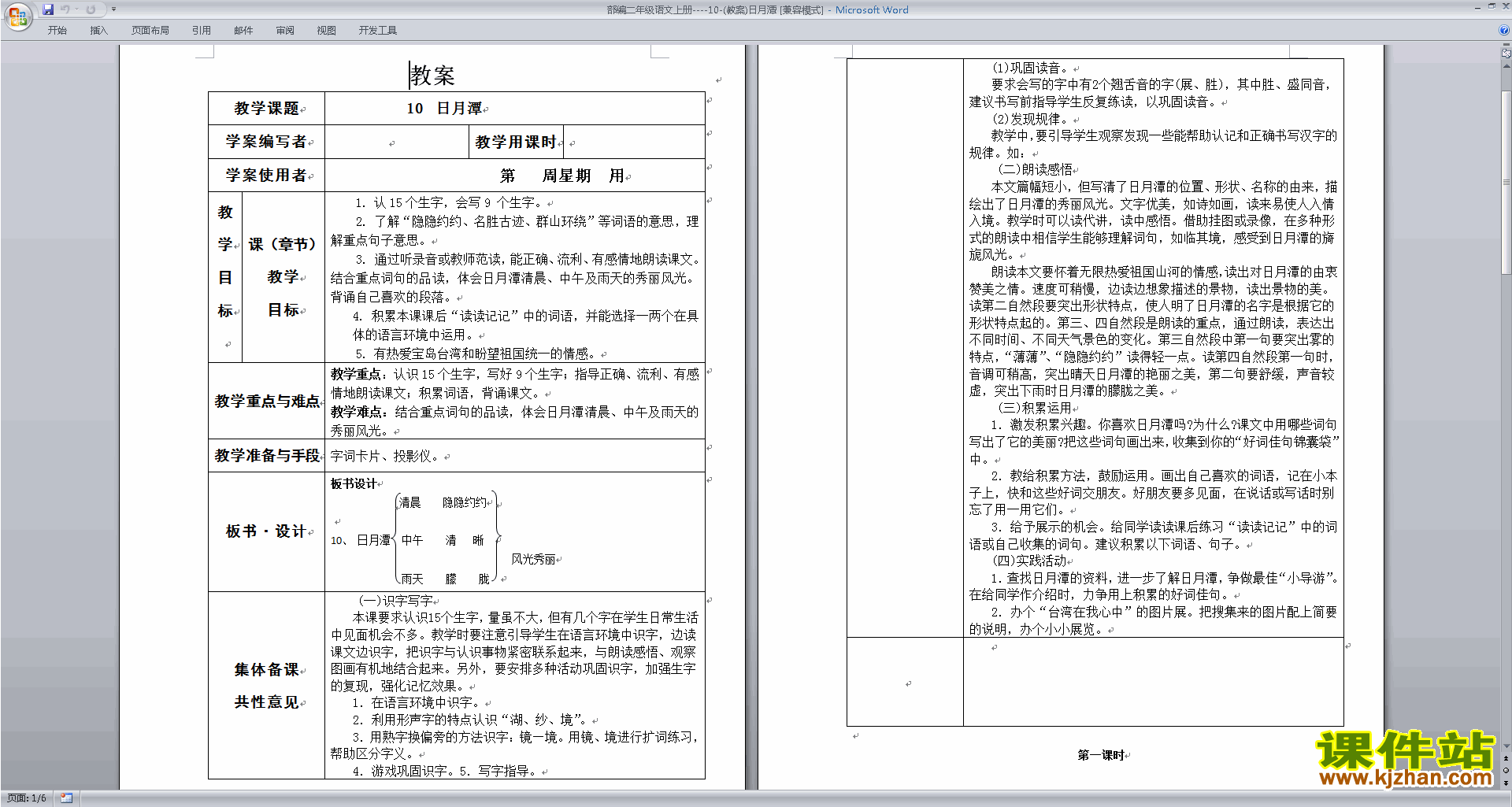Switch to the 页面布局 tab
The height and width of the screenshot is (807, 1512).
(x=150, y=30)
